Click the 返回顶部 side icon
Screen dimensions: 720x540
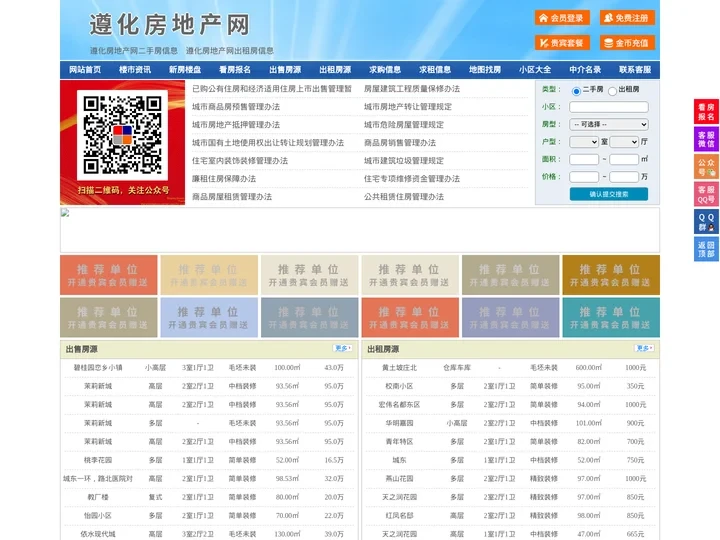click(706, 249)
